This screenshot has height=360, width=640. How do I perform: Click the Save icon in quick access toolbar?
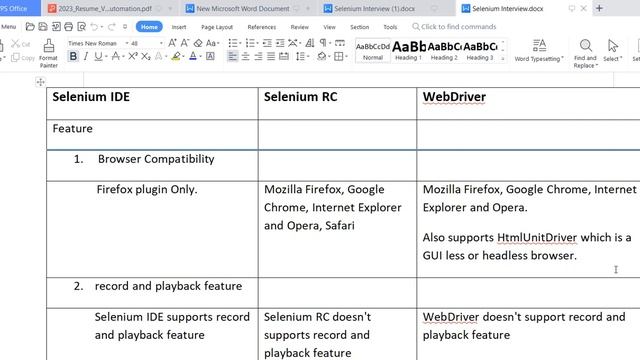(x=43, y=27)
